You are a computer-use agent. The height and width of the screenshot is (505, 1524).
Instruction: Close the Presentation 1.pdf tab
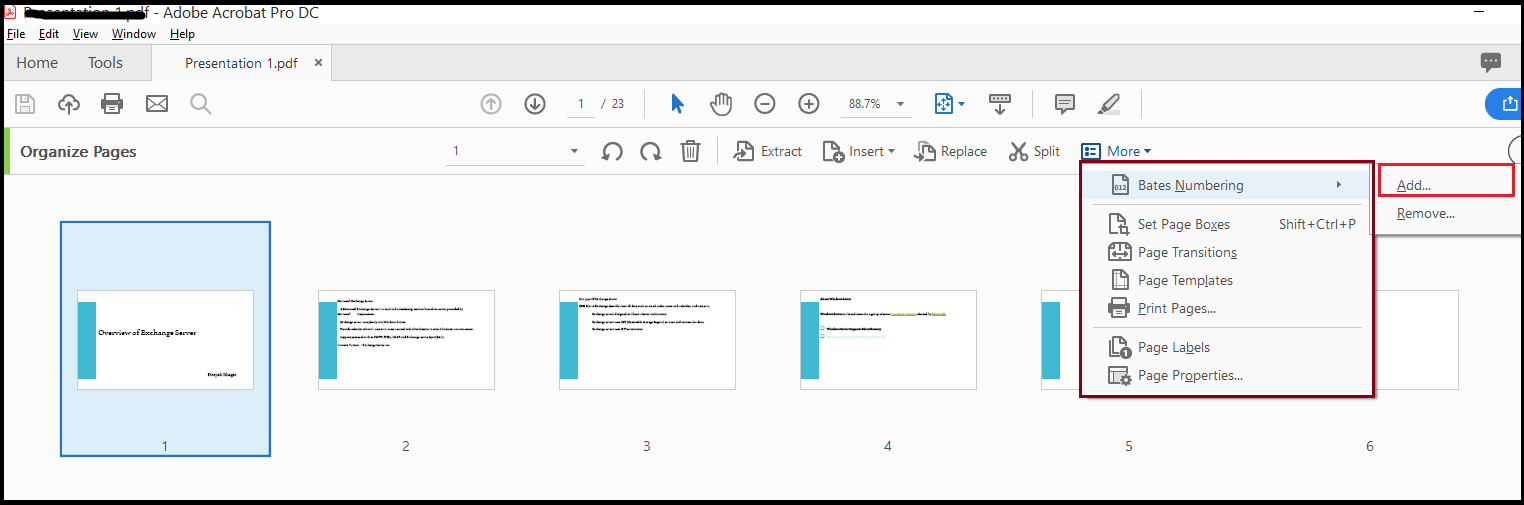click(x=318, y=62)
